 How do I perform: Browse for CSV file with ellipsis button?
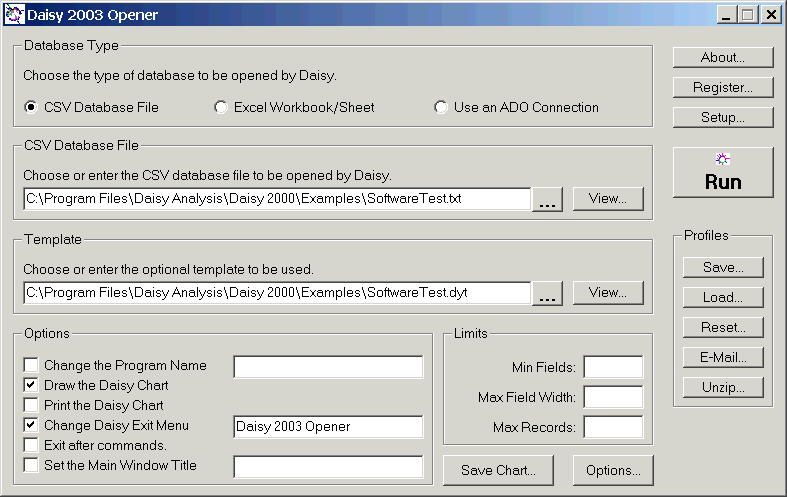click(547, 199)
